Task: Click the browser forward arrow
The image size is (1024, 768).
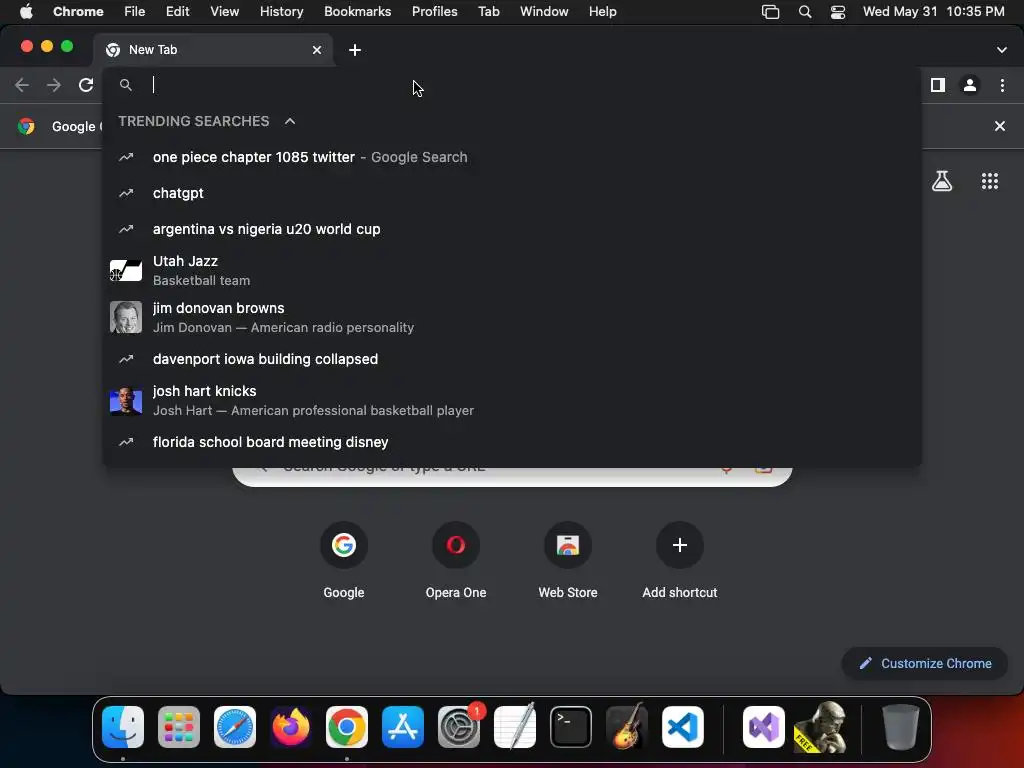Action: 54,85
